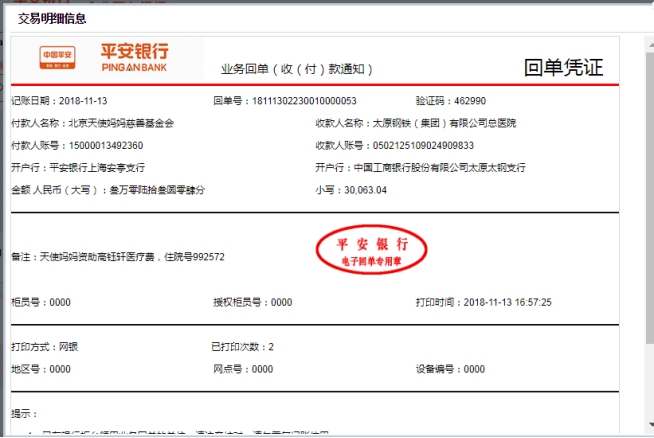The height and width of the screenshot is (438, 654).
Task: Click 打印方式：网银
Action: tap(45, 347)
